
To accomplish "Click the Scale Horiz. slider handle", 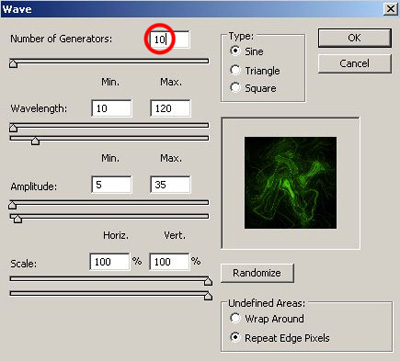I will click(x=208, y=281).
